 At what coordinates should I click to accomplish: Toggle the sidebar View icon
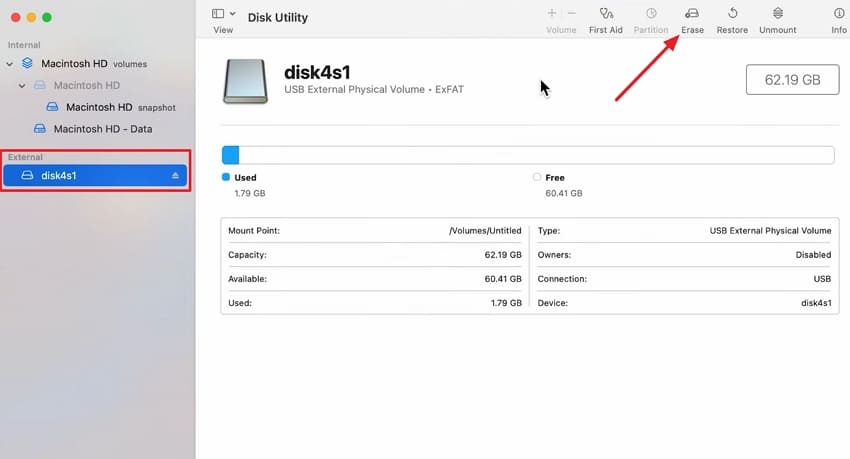(x=218, y=14)
